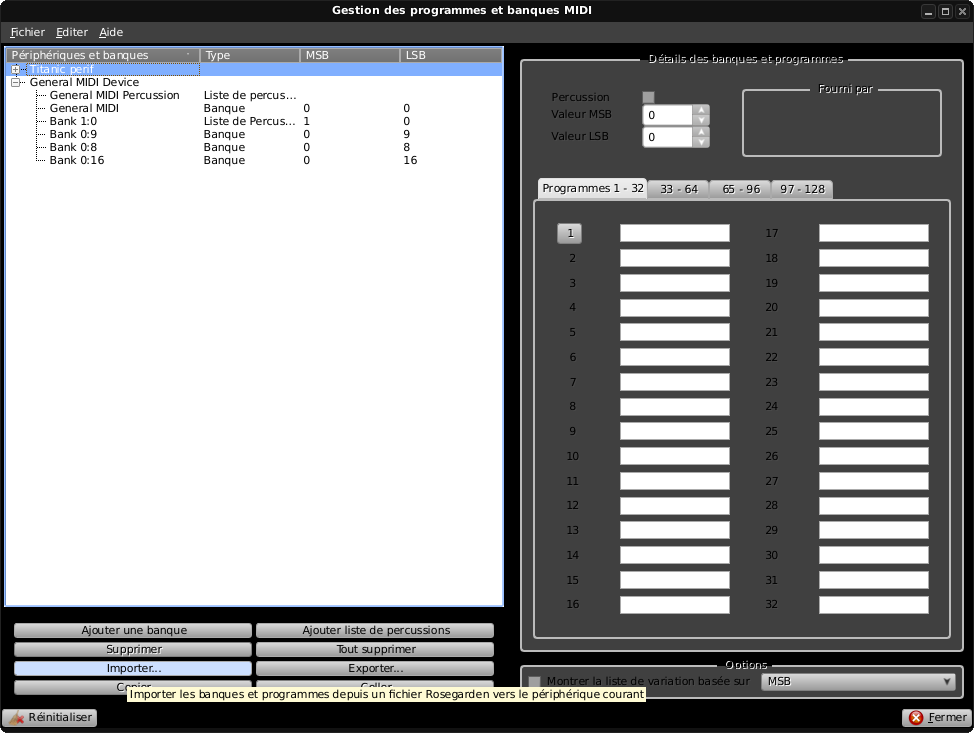Click the Importer... button
974x733 pixels.
click(133, 668)
